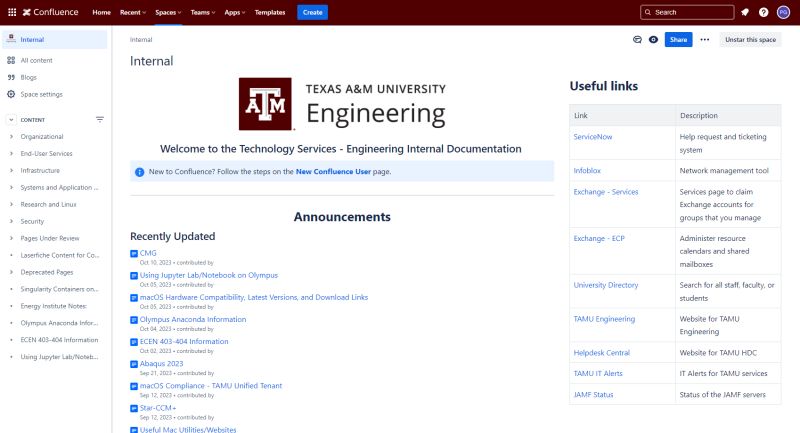Click Unstar this space button
The height and width of the screenshot is (433, 800).
click(x=750, y=39)
